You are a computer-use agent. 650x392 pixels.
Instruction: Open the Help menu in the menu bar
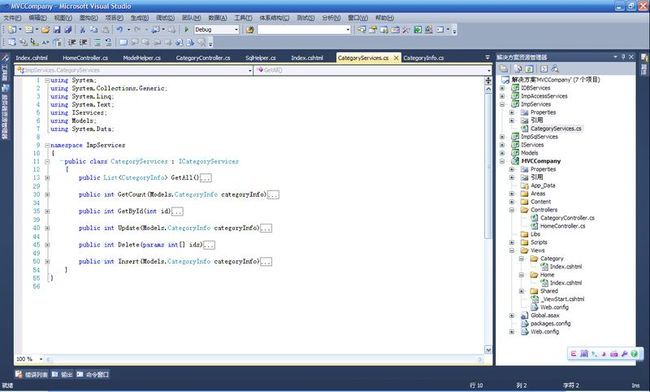[384, 18]
